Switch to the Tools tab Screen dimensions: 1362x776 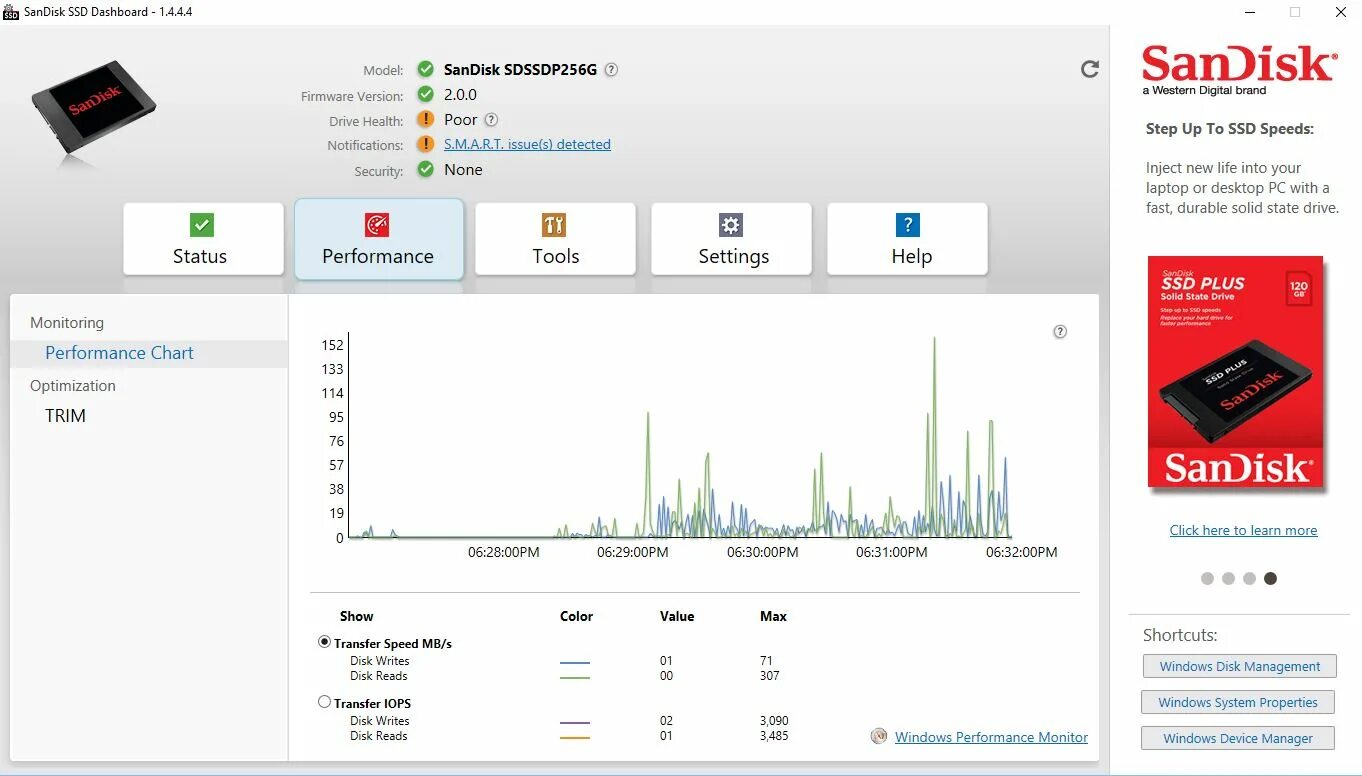[x=555, y=239]
